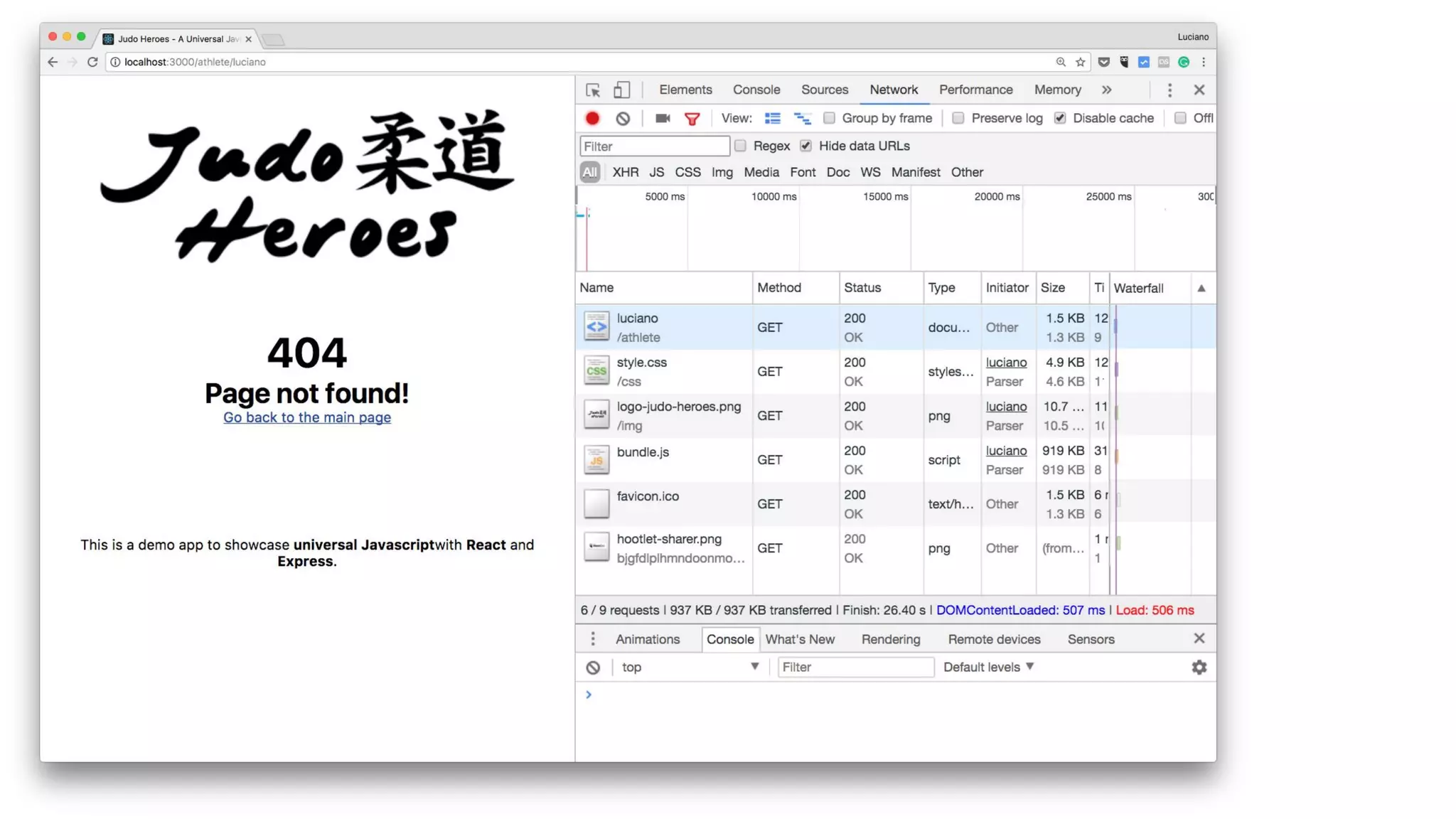Image resolution: width=1456 pixels, height=819 pixels.
Task: Switch to the Elements tab
Action: [x=685, y=90]
